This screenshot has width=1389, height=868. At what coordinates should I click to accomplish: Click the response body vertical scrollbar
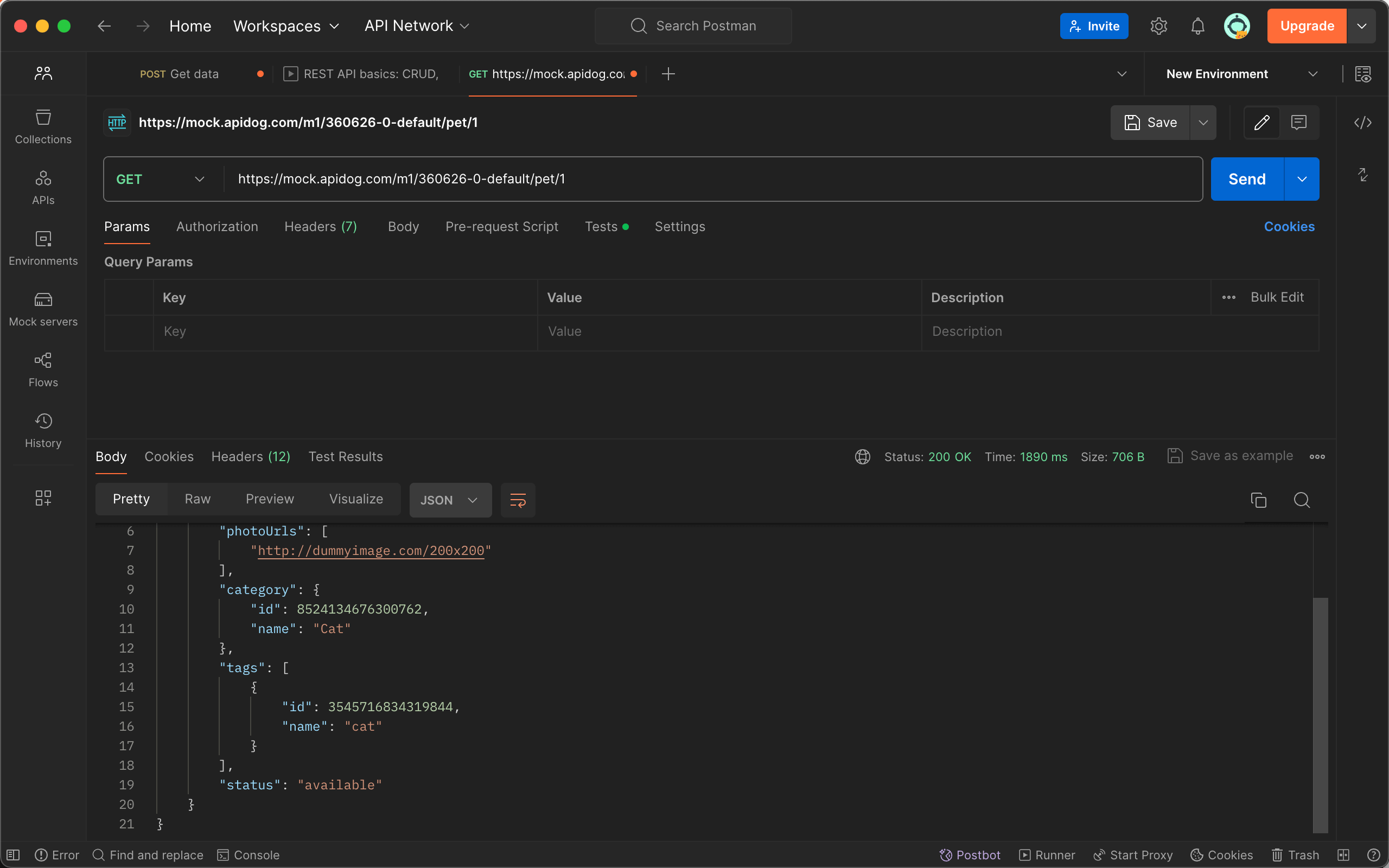(1321, 714)
